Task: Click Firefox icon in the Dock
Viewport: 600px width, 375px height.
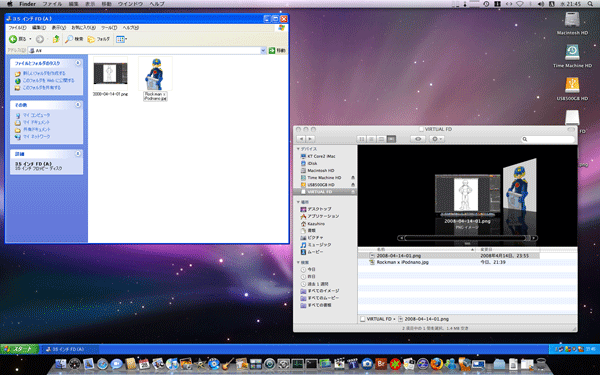Action: pos(437,364)
